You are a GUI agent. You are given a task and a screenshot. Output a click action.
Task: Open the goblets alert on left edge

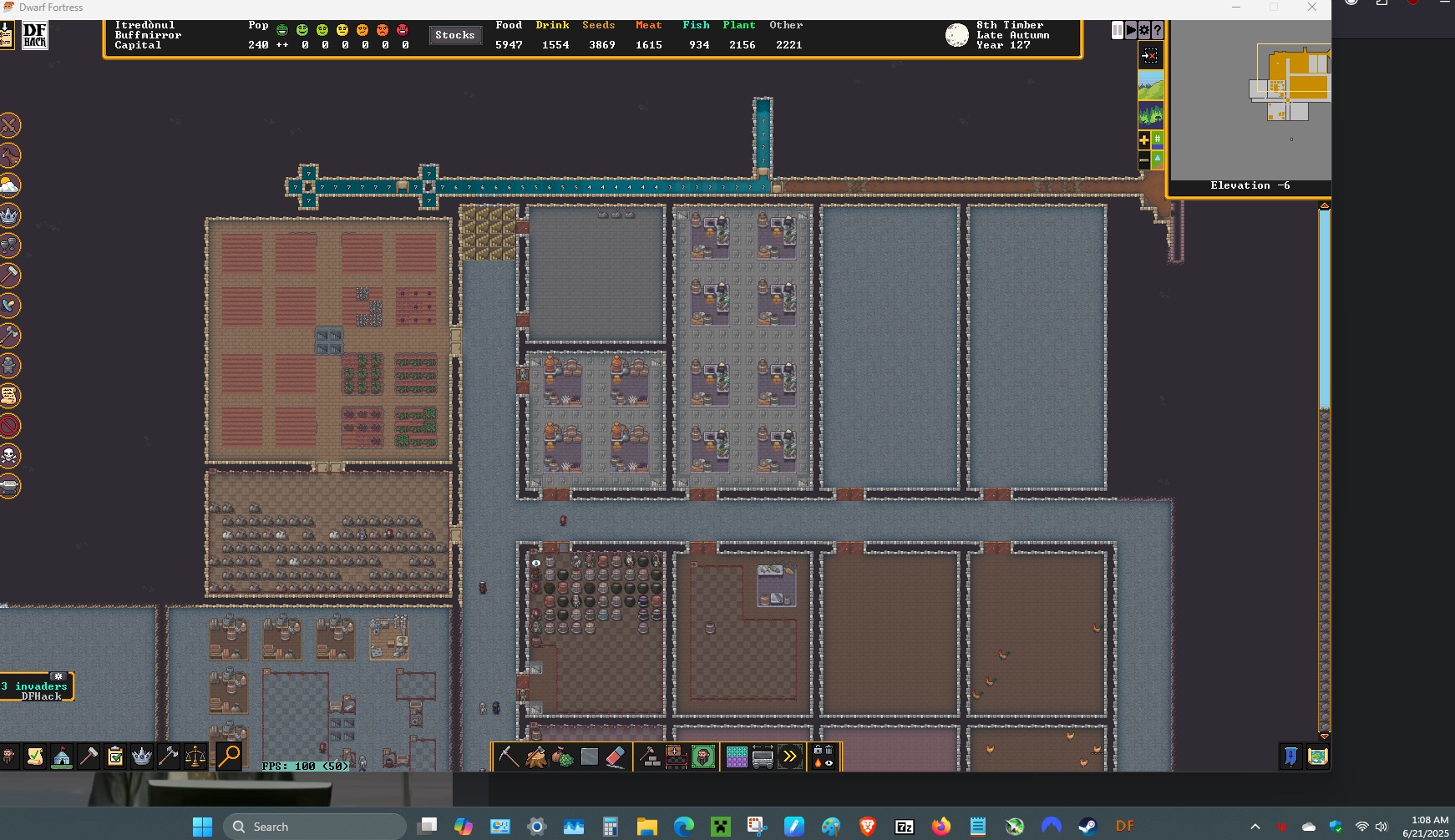9,245
